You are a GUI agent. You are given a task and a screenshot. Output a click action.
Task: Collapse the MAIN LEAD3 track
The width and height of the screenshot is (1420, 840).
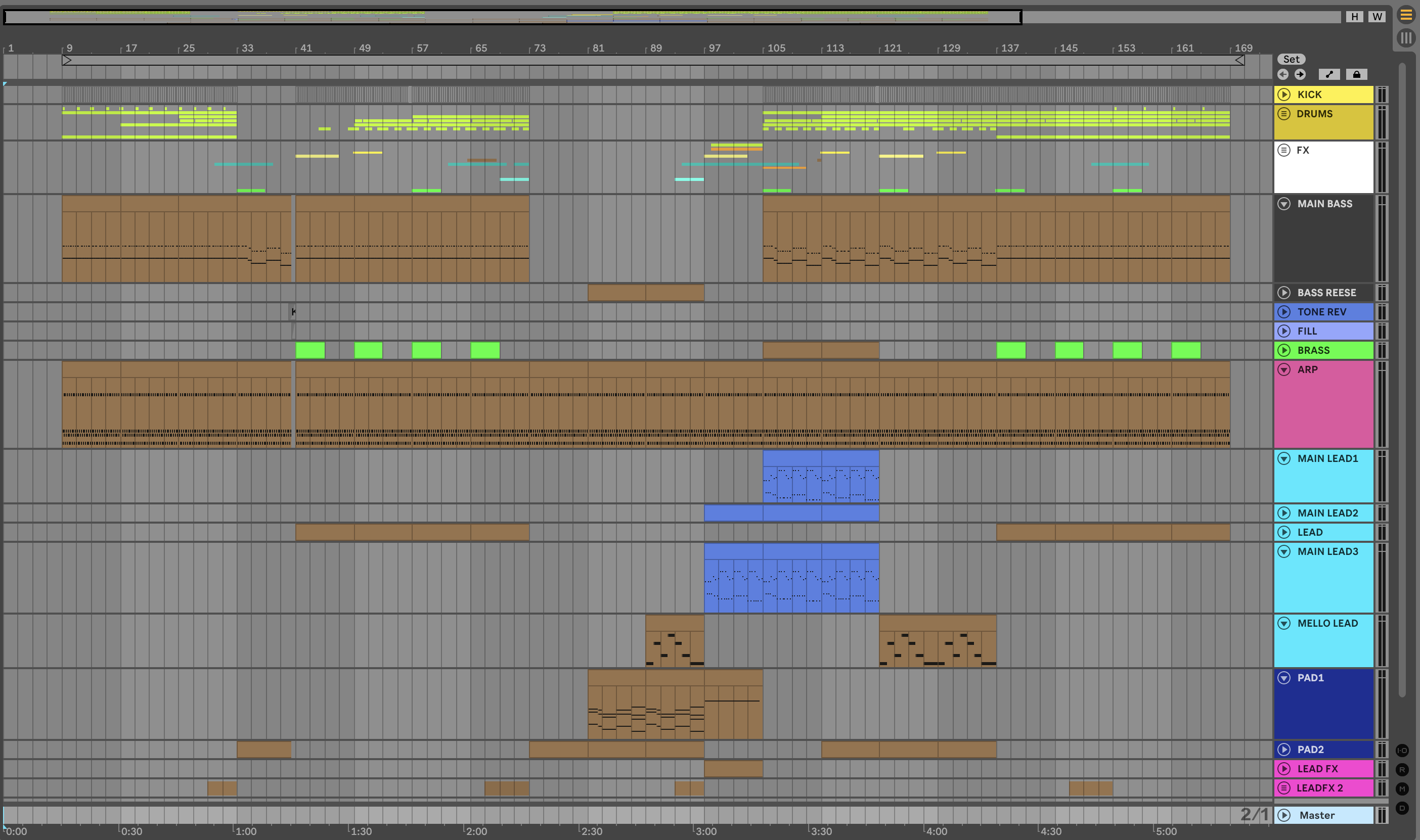coord(1284,551)
